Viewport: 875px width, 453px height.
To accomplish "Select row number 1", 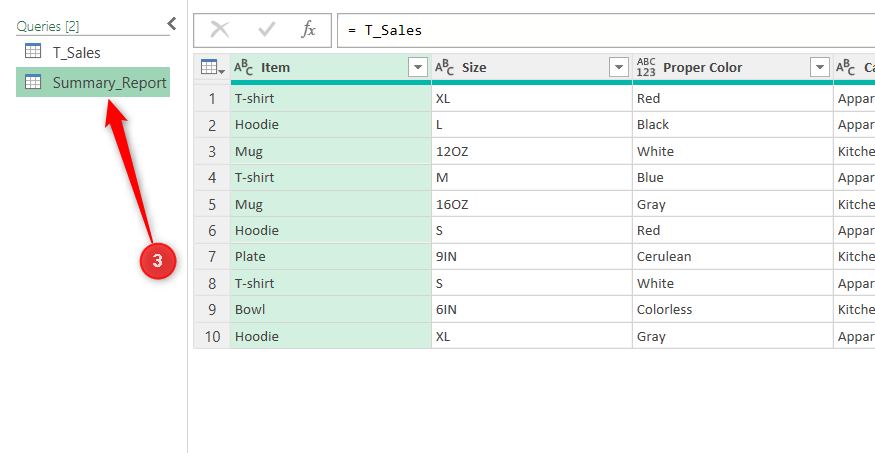I will (212, 99).
